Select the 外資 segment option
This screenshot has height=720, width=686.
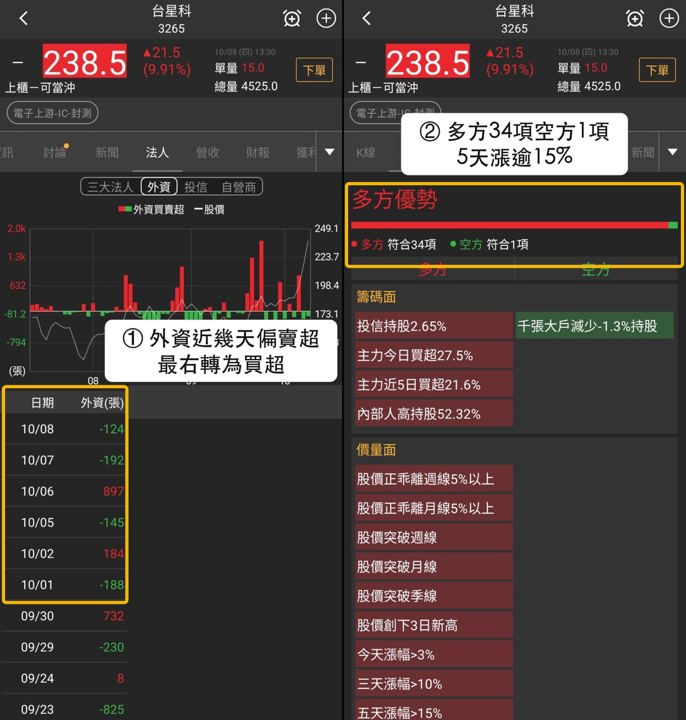(x=159, y=187)
